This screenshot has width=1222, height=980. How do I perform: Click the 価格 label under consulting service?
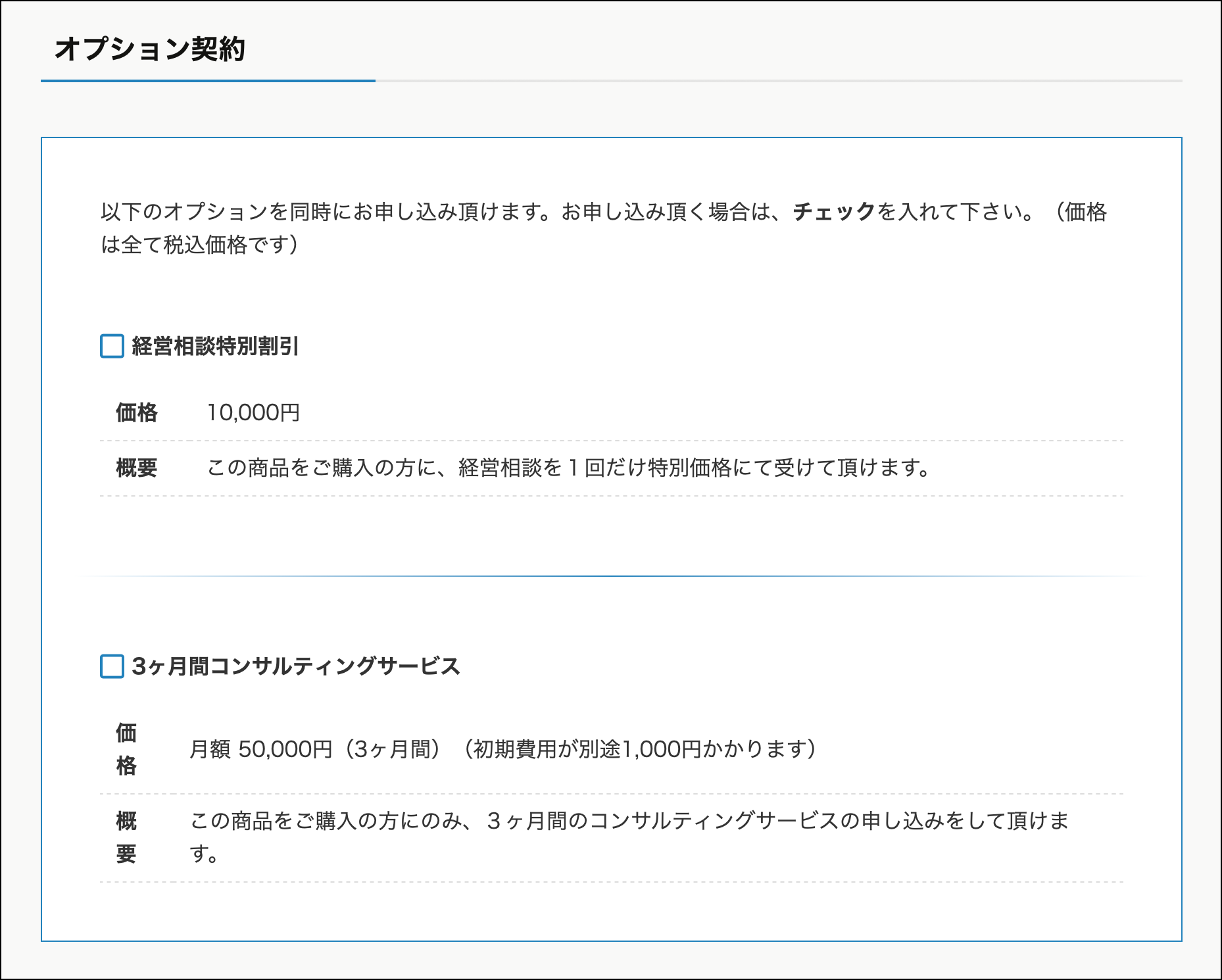[126, 748]
